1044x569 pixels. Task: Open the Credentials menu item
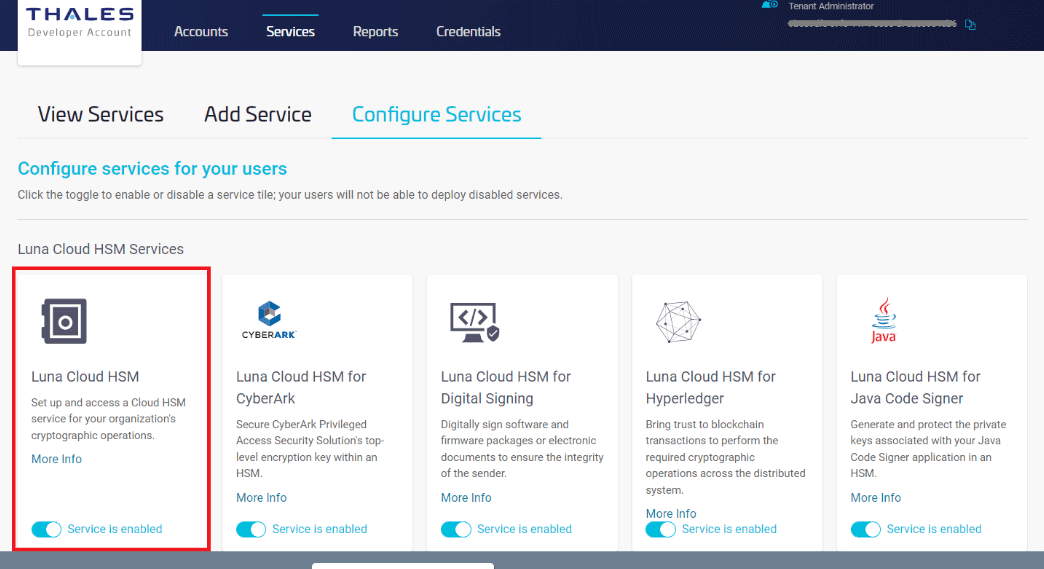click(x=468, y=31)
